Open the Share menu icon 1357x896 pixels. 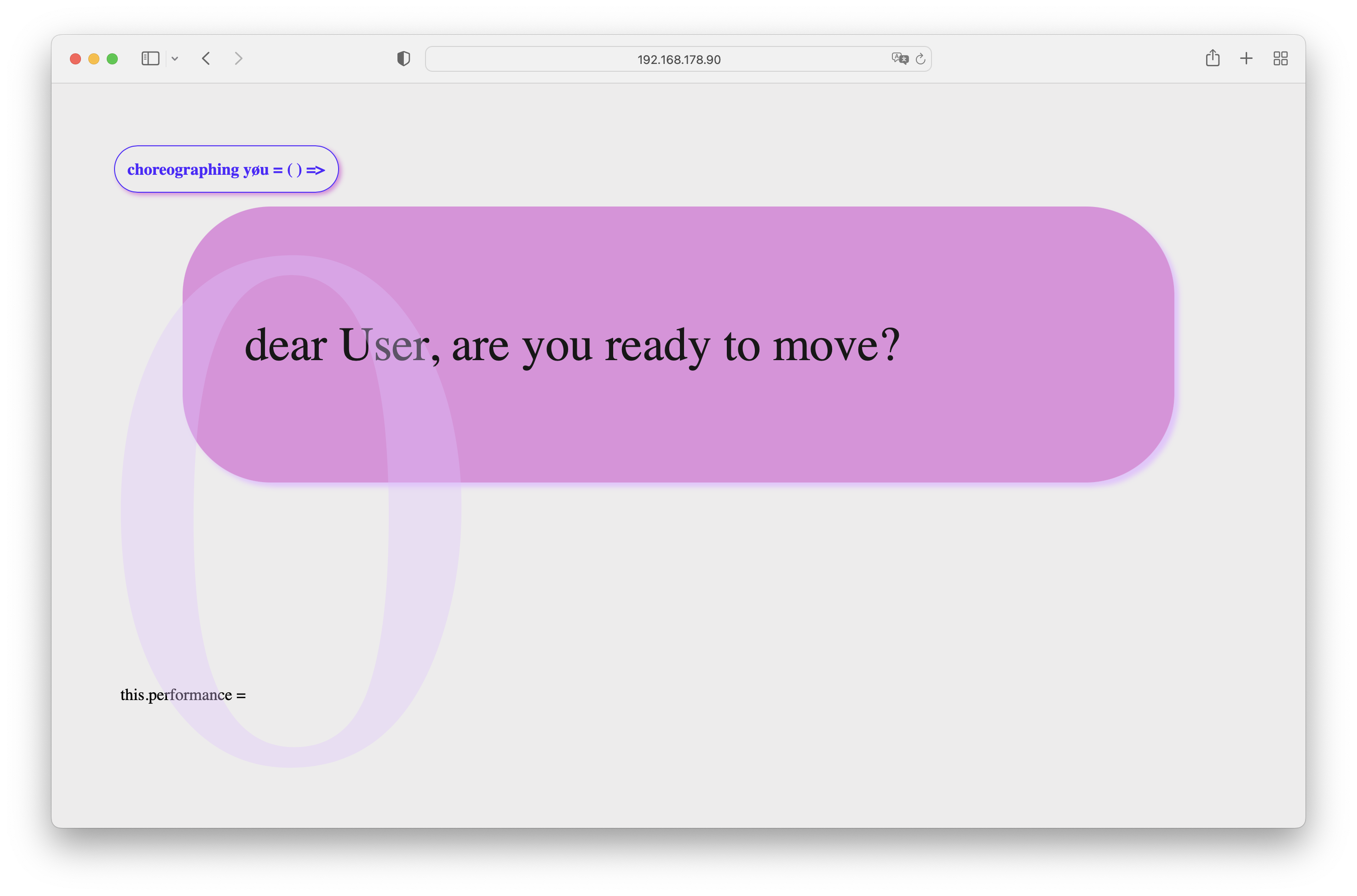(1213, 57)
